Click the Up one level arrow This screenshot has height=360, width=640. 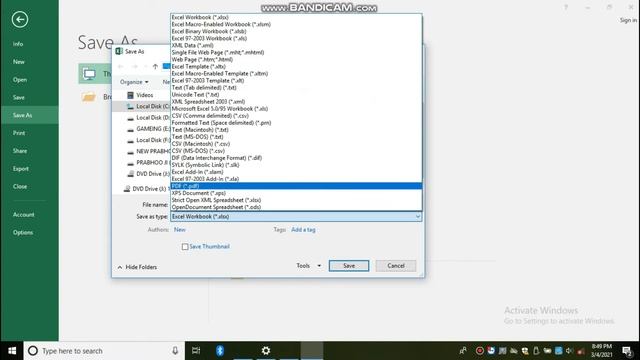[155, 66]
